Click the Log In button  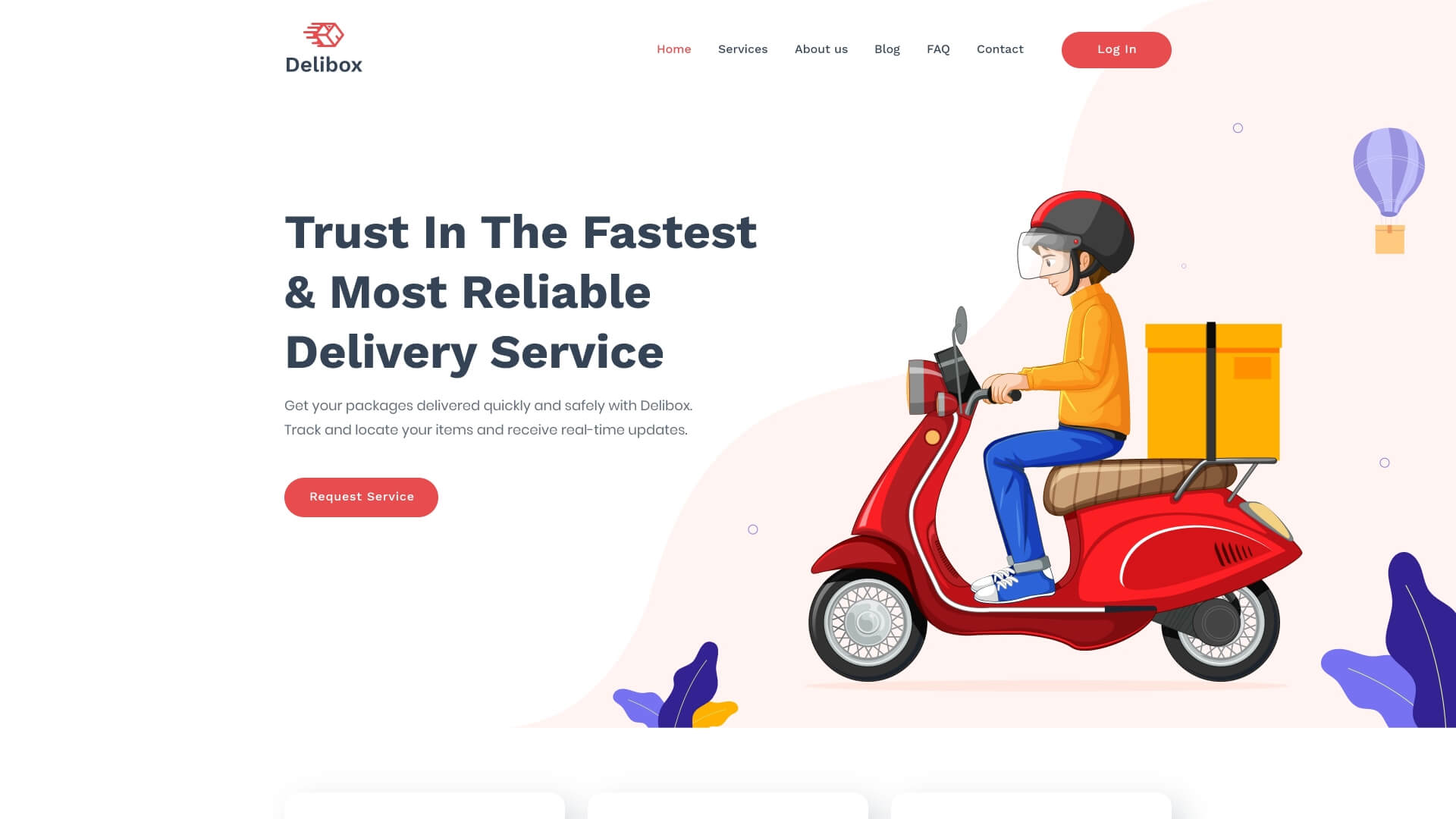tap(1117, 50)
